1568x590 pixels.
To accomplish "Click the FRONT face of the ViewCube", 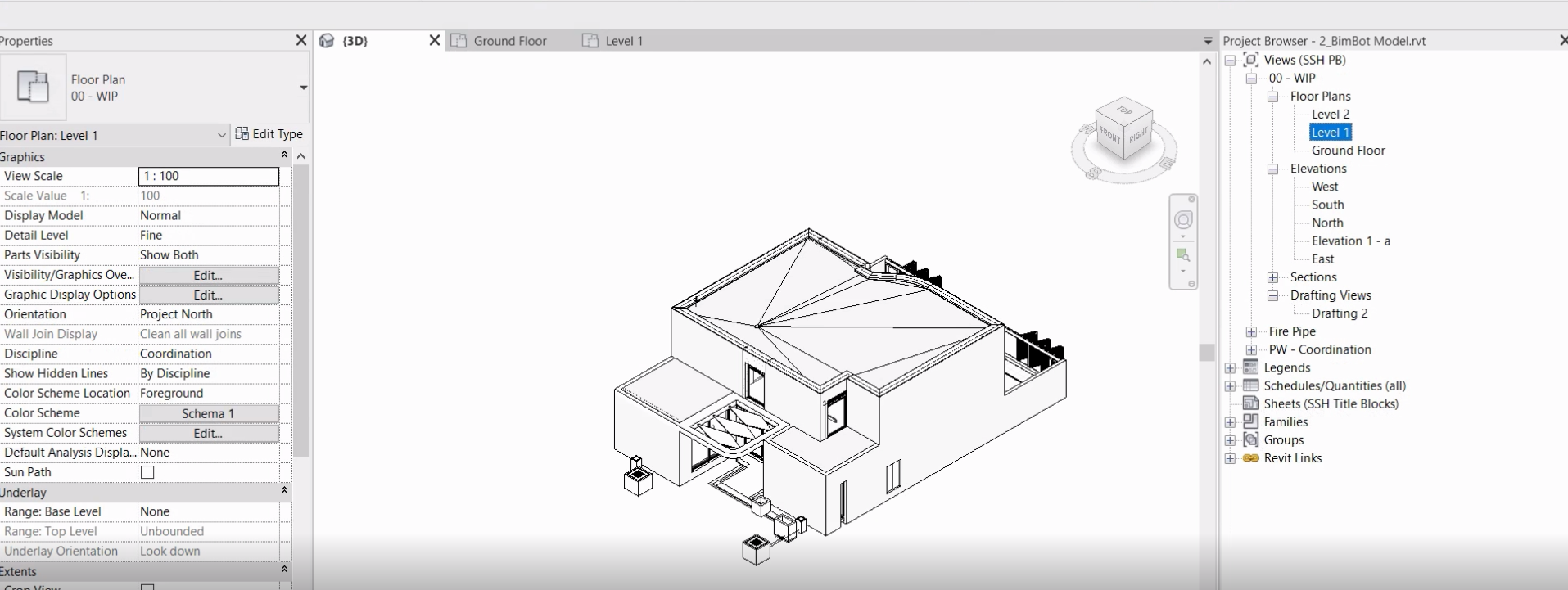I will pyautogui.click(x=1110, y=136).
